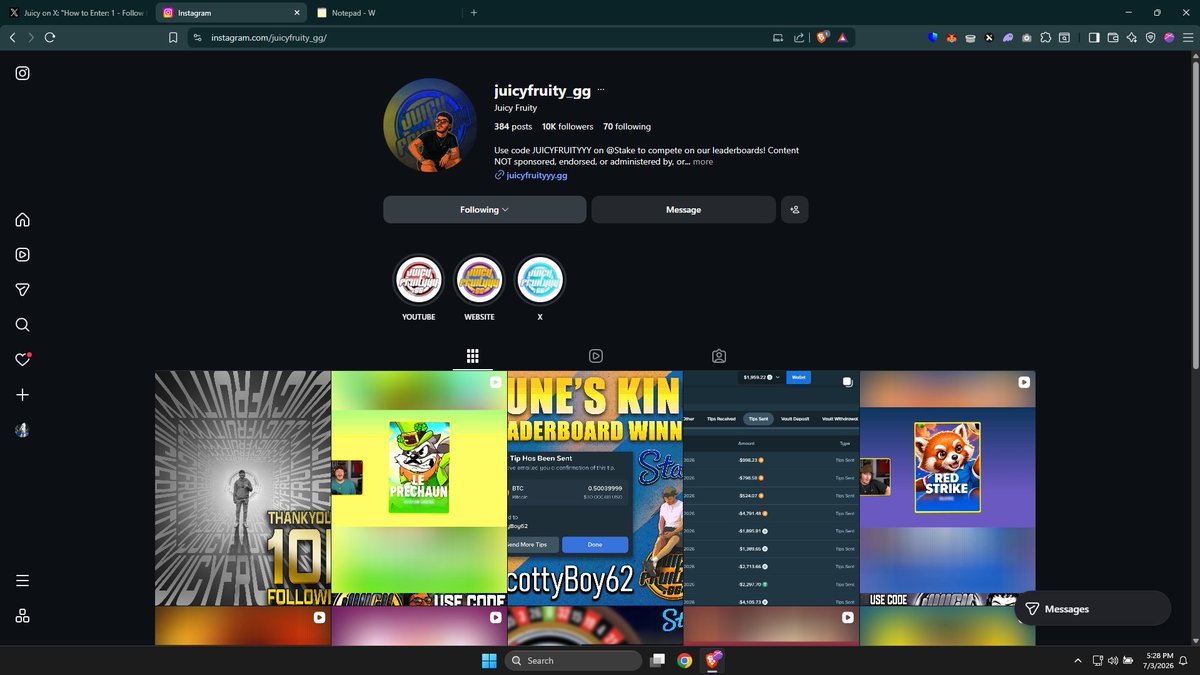The width and height of the screenshot is (1200, 675).
Task: Click the round black X extension icon
Action: [989, 37]
